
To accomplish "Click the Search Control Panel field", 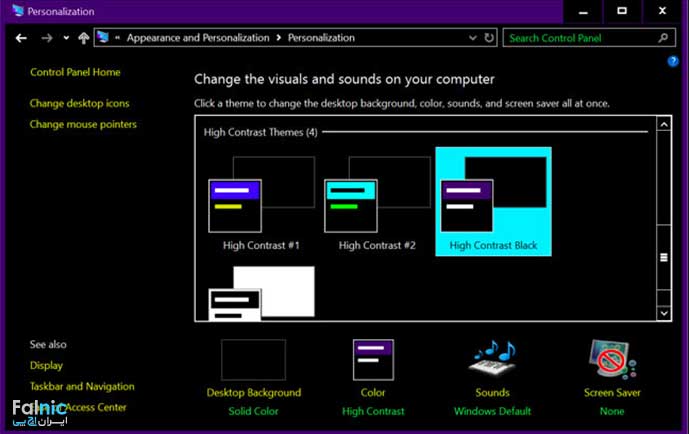I will pos(580,38).
